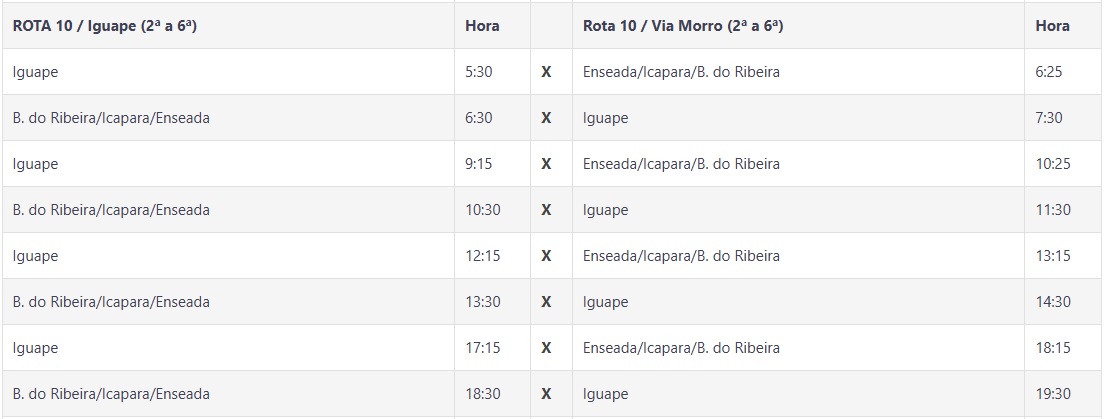1104x419 pixels.
Task: Select the 6:25 time cell
Action: tap(1050, 72)
